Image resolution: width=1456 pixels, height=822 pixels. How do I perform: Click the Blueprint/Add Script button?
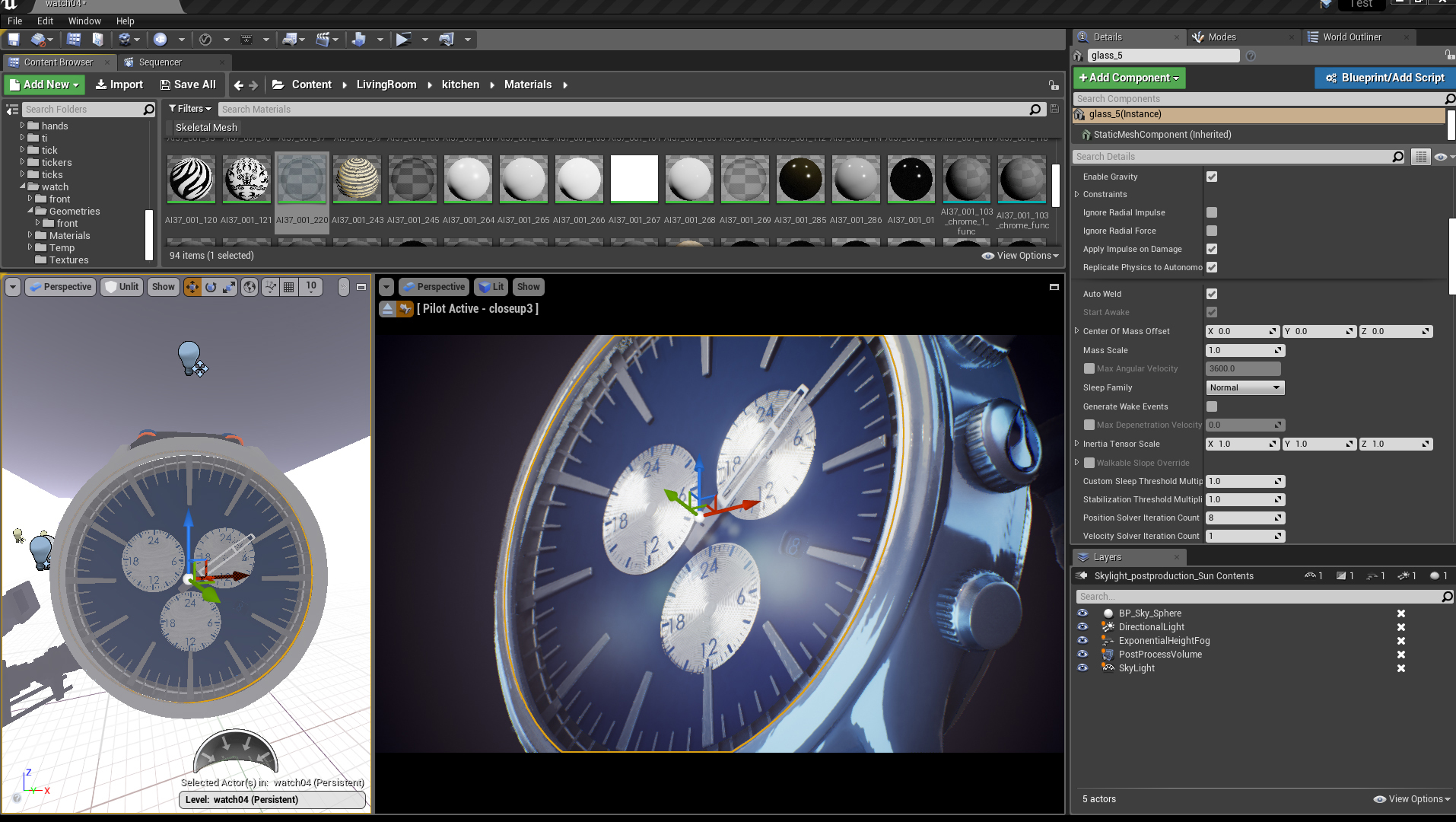1384,78
